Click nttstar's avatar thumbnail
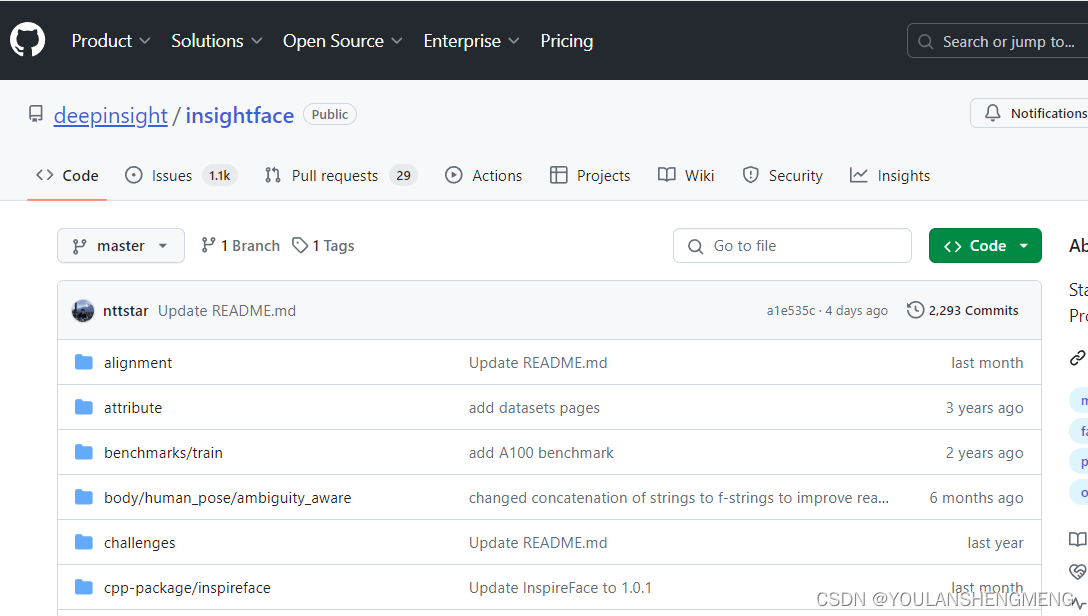The width and height of the screenshot is (1088, 616). pyautogui.click(x=83, y=311)
